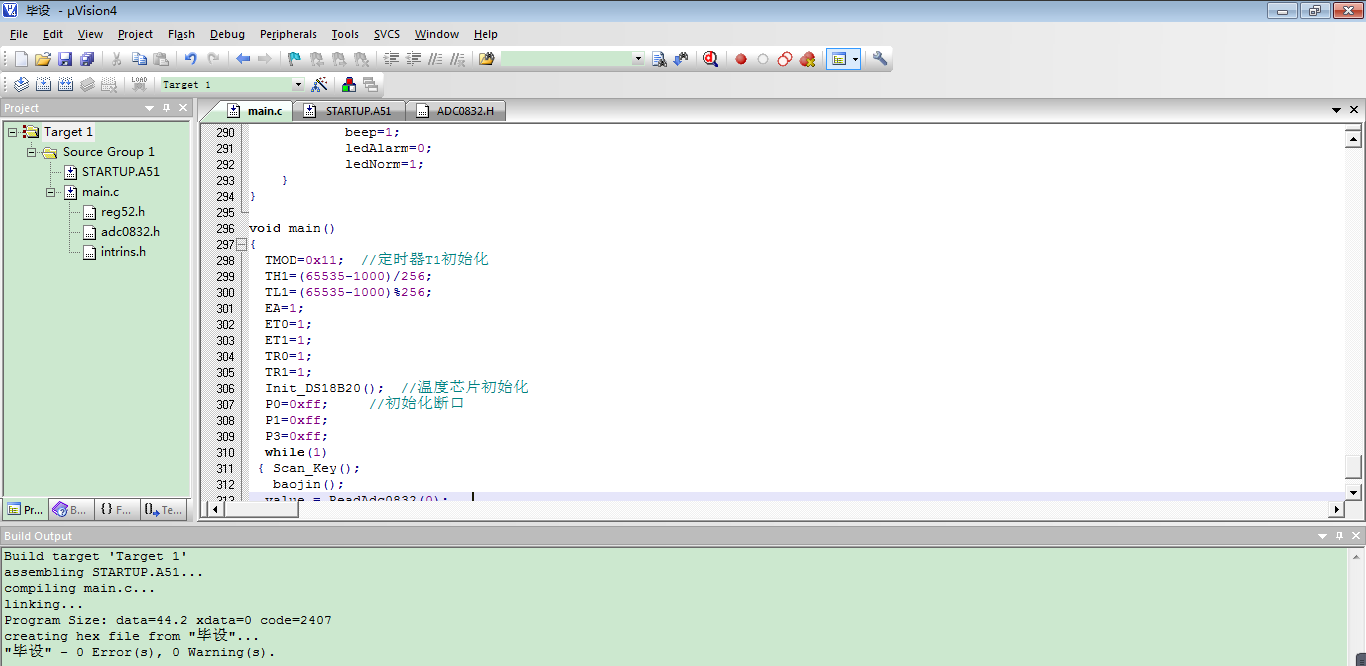Click the find text input field

tap(566, 59)
